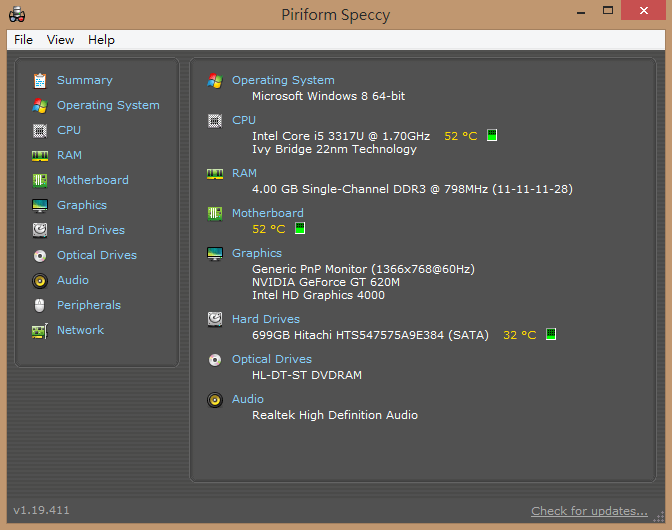Image resolution: width=672 pixels, height=530 pixels.
Task: Click the Microsoft Windows 8 64-bit text
Action: [328, 96]
